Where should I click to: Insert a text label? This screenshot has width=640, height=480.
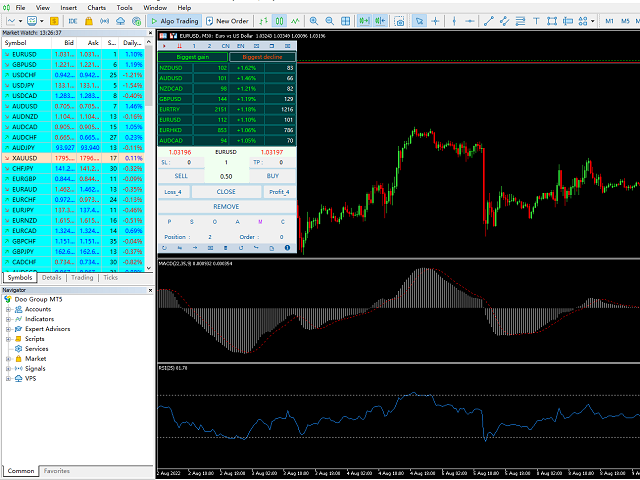tap(536, 21)
